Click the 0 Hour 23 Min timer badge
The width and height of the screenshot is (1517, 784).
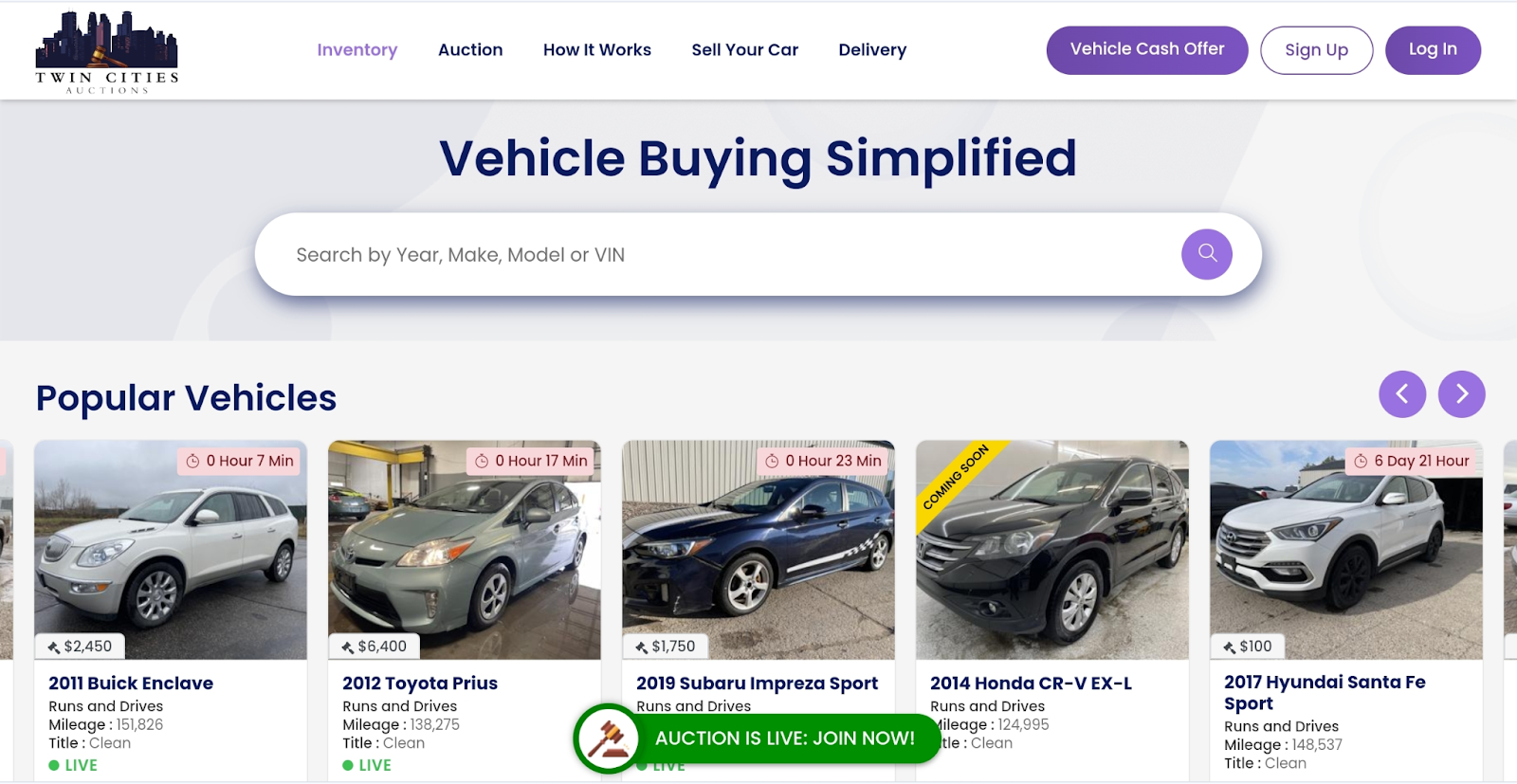pyautogui.click(x=824, y=461)
